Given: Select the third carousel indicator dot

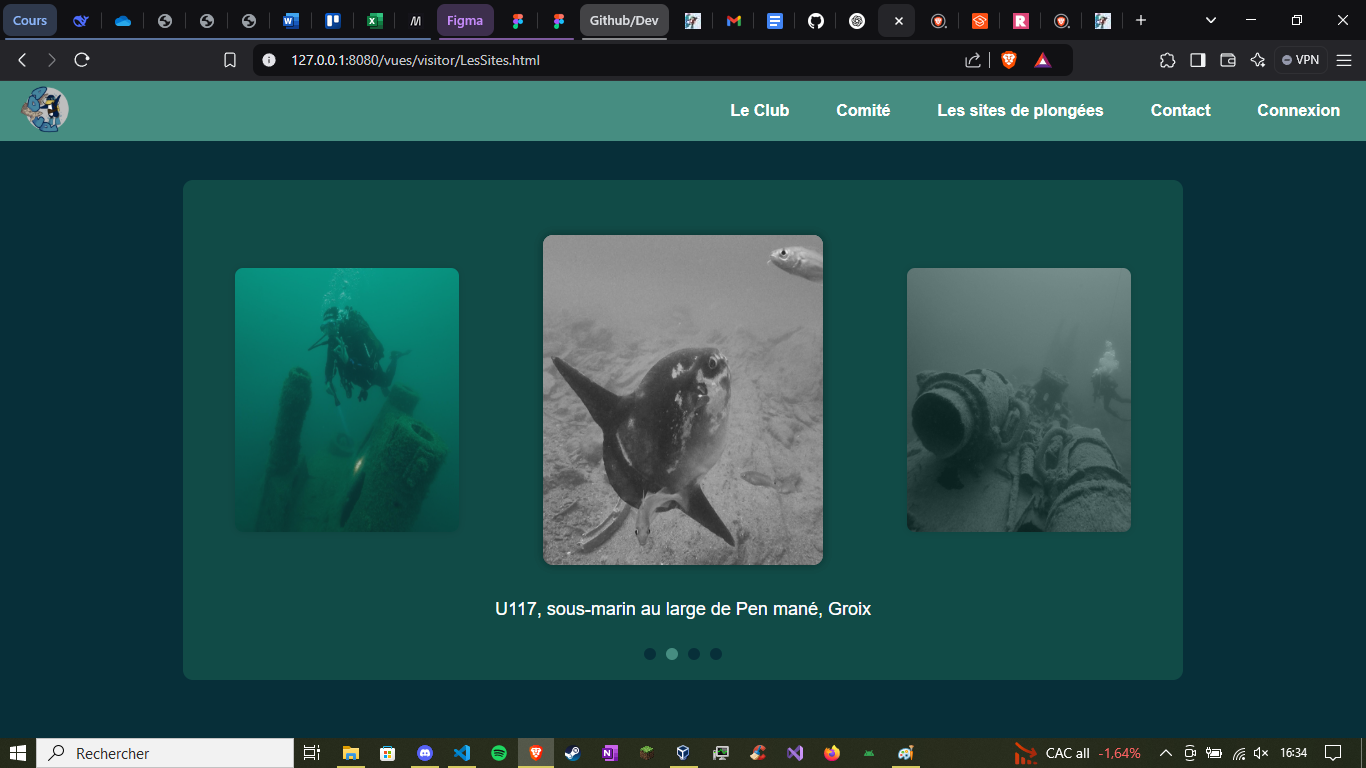Looking at the screenshot, I should click(694, 654).
